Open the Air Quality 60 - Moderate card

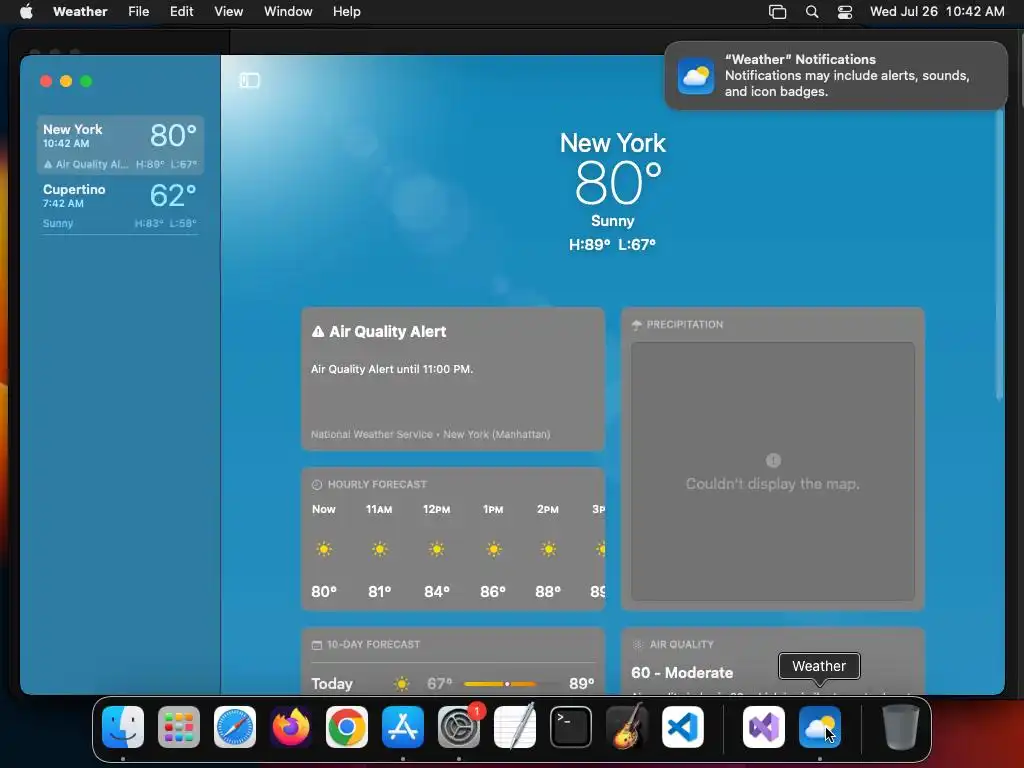click(x=773, y=661)
